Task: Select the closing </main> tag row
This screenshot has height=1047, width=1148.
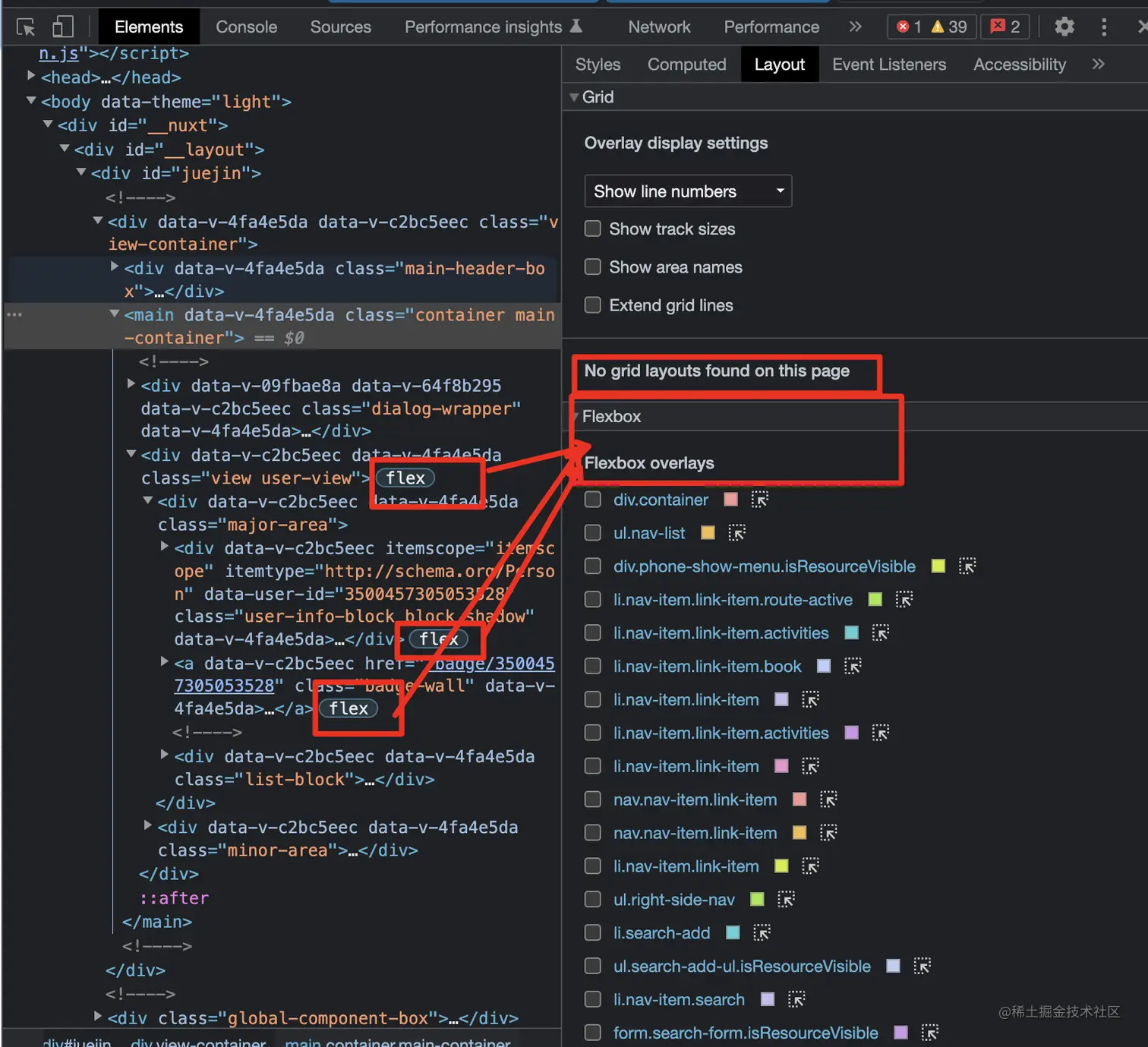Action: click(x=157, y=922)
